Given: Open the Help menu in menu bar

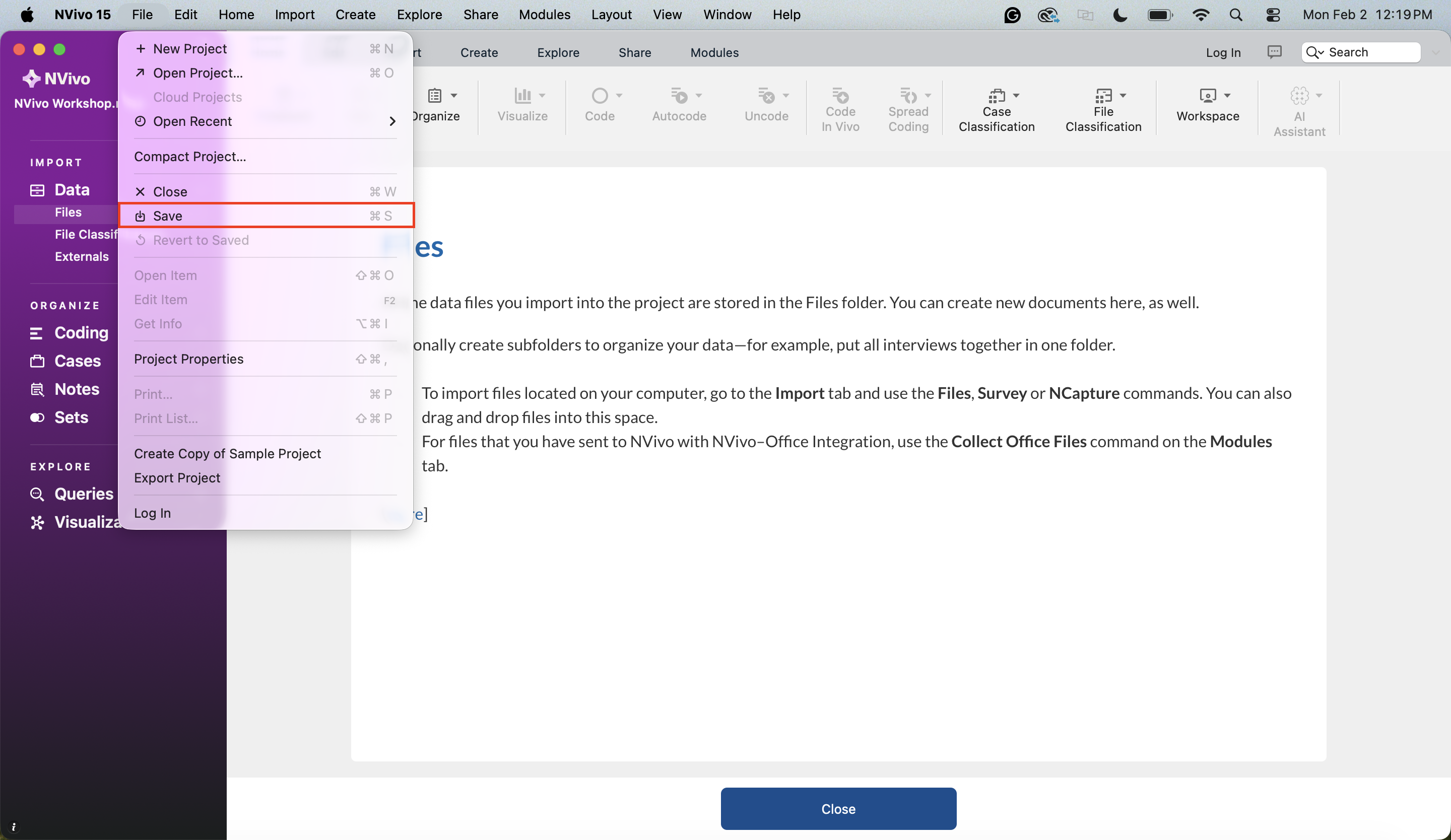Looking at the screenshot, I should 786,15.
